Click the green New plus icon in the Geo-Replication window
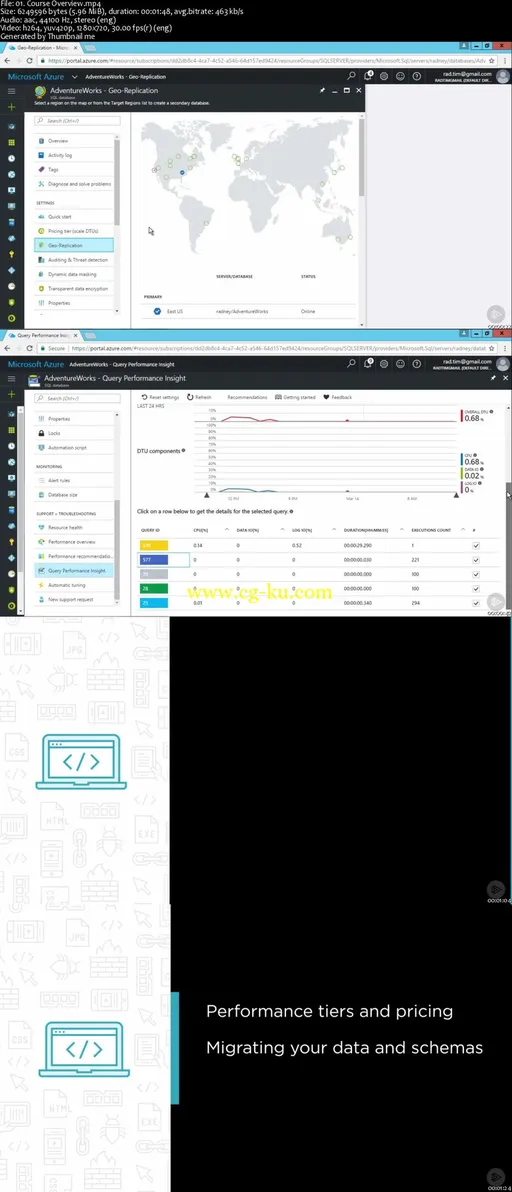 coord(11,108)
